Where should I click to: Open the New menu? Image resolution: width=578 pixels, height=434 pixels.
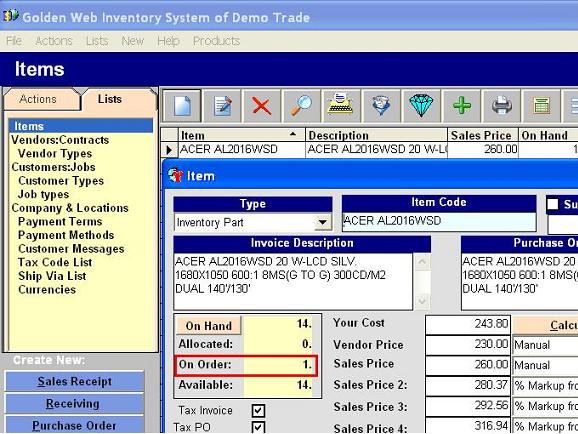(x=132, y=41)
